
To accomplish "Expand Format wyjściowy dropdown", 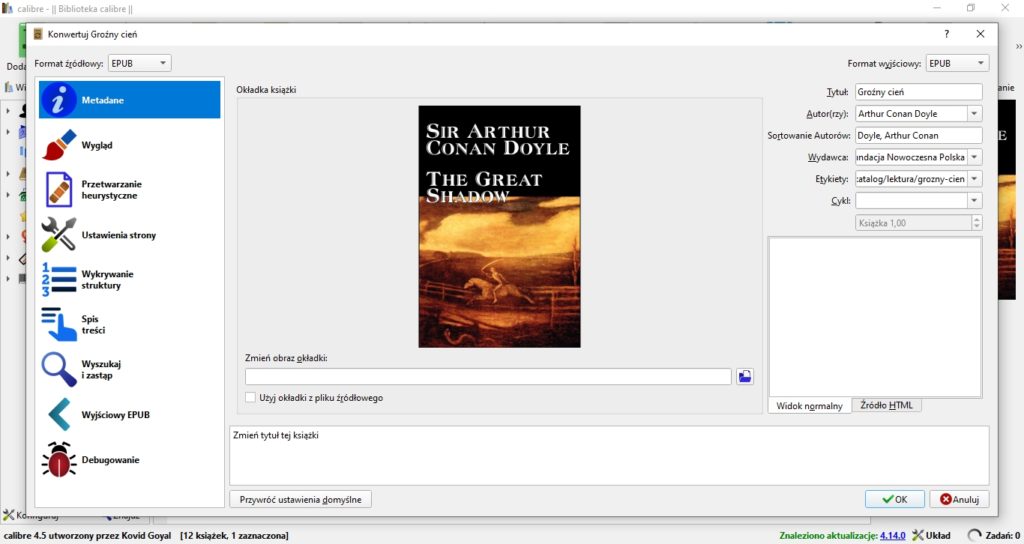I will click(x=957, y=63).
